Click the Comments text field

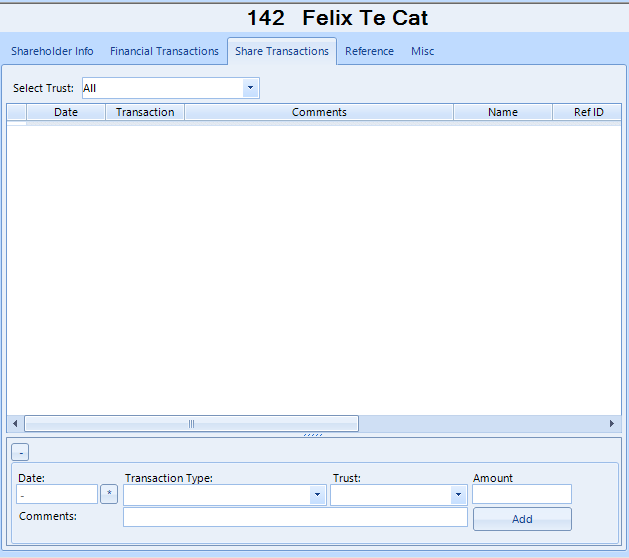(x=295, y=517)
